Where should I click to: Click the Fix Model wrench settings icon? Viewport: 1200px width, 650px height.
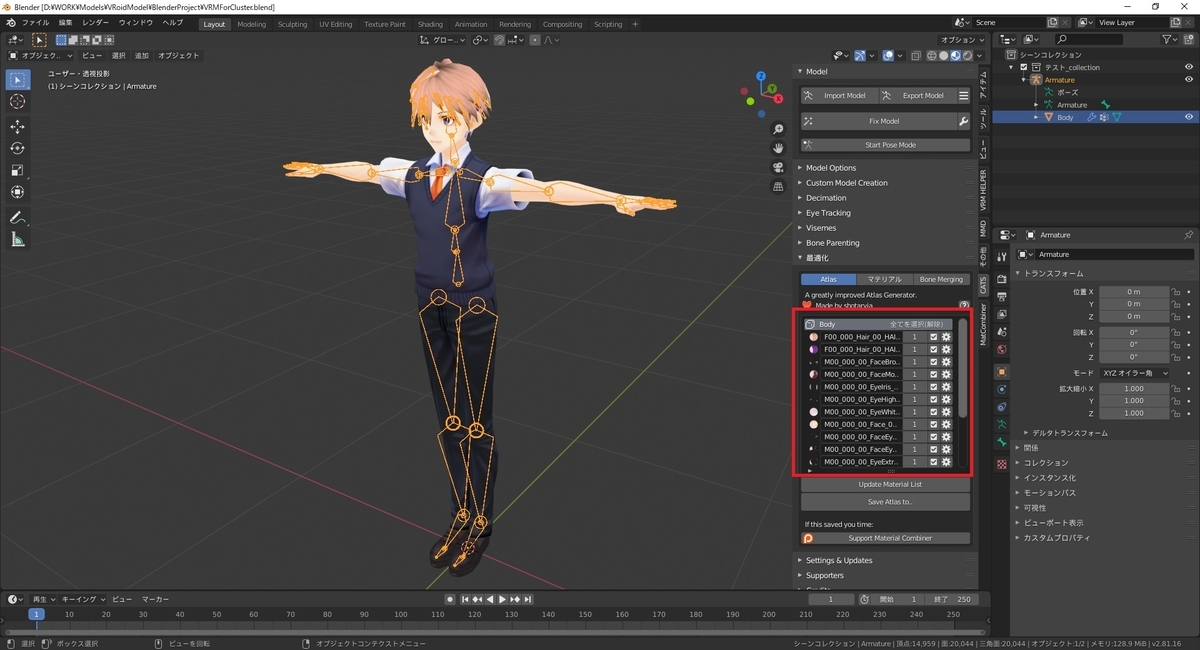tap(963, 121)
